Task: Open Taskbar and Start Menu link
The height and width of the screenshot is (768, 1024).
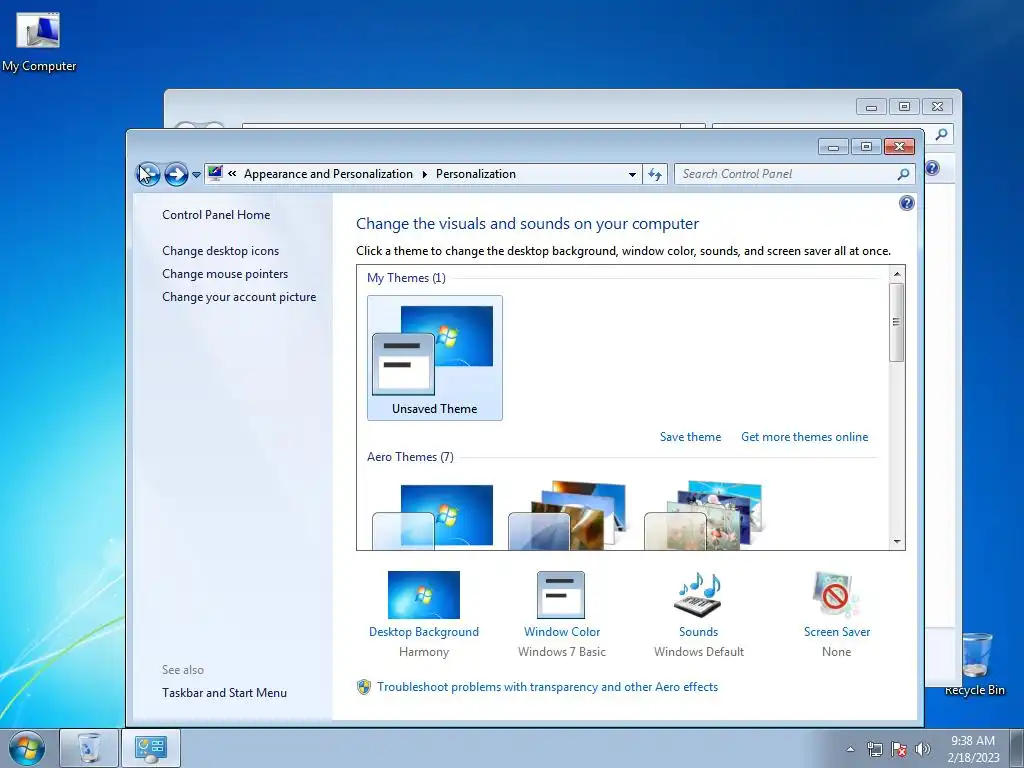Action: pyautogui.click(x=225, y=693)
